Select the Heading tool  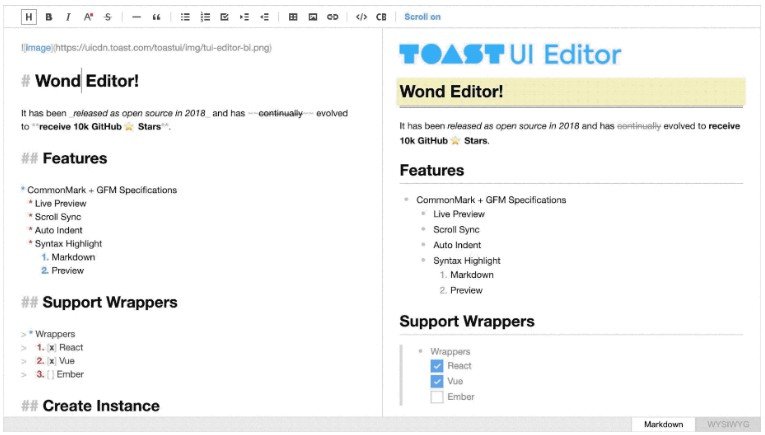[x=29, y=17]
